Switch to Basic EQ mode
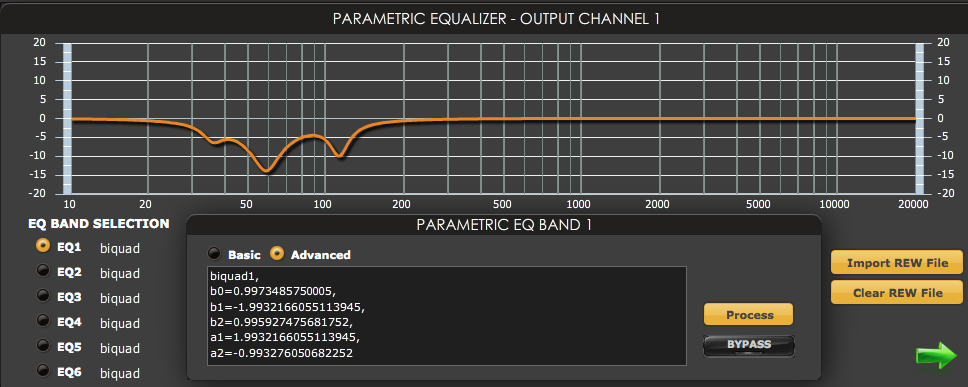The height and width of the screenshot is (387, 968). [x=214, y=254]
